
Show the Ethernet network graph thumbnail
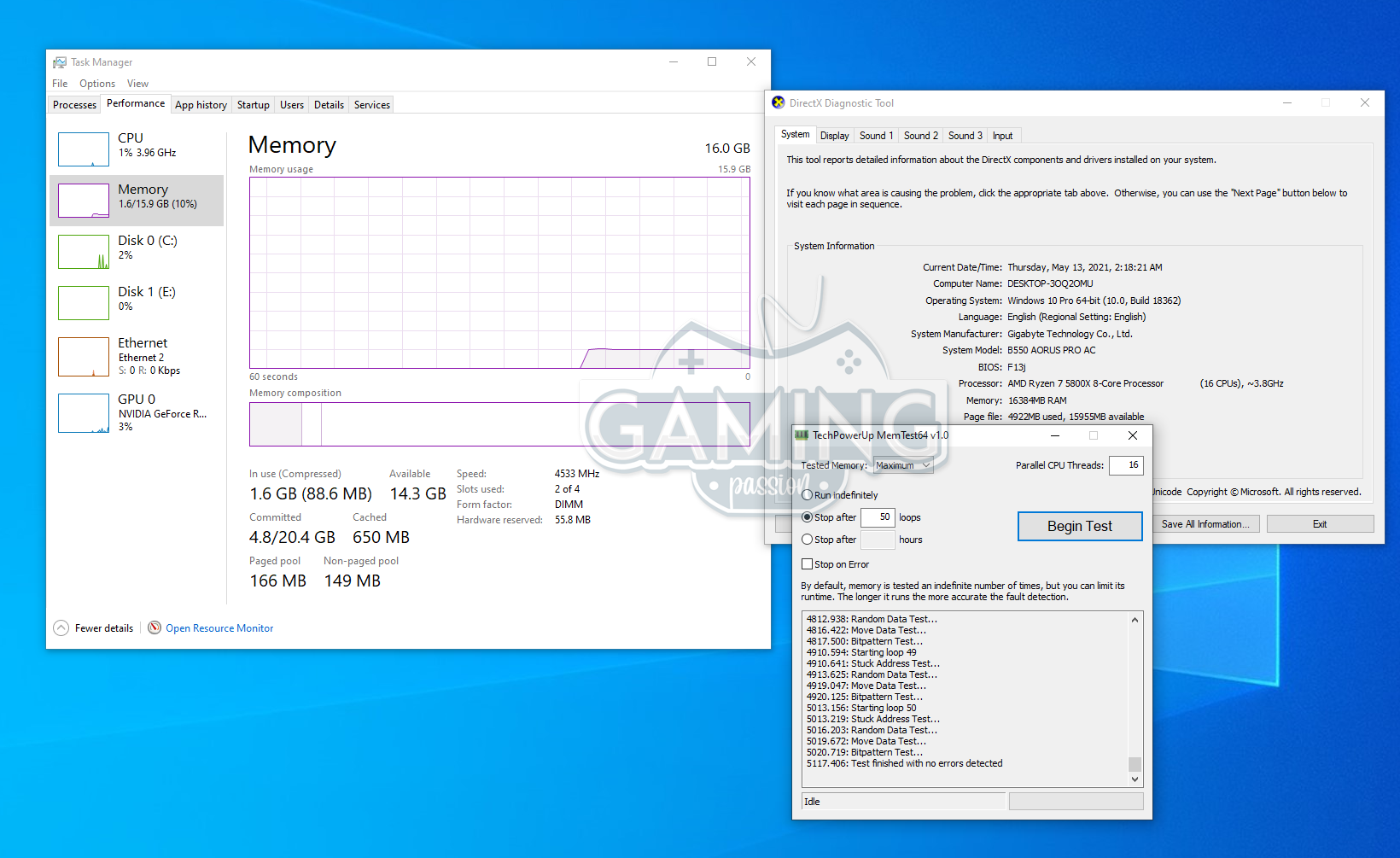pyautogui.click(x=84, y=356)
